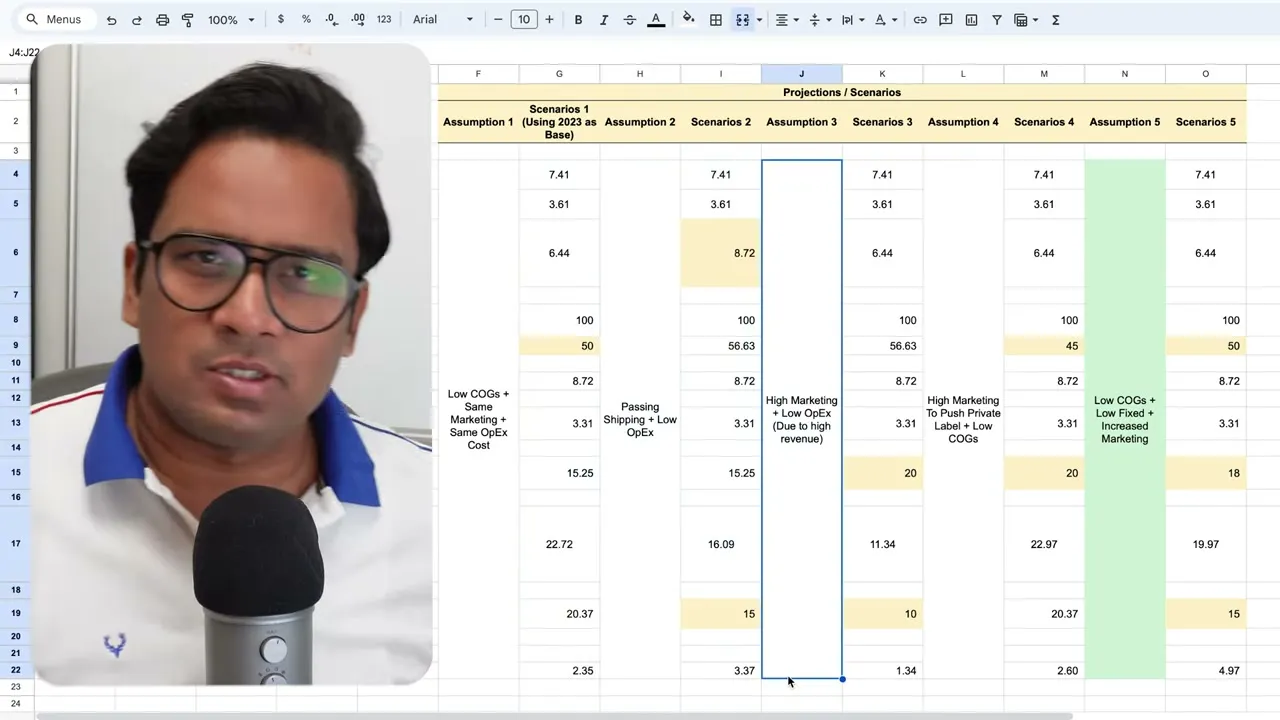Open text wrapping dropdown

pyautogui.click(x=852, y=20)
